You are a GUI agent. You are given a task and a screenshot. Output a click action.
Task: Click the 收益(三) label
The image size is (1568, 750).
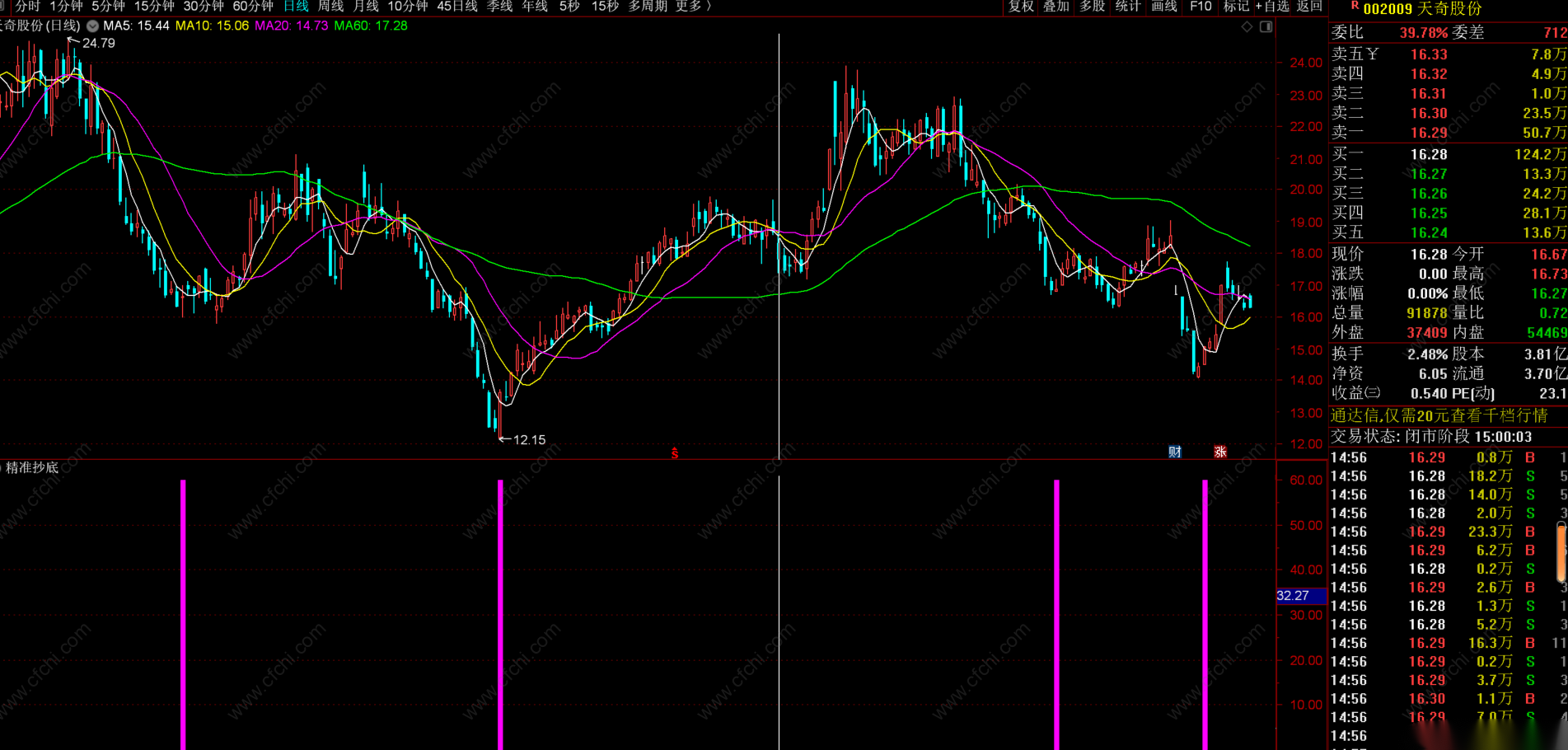coord(1356,393)
